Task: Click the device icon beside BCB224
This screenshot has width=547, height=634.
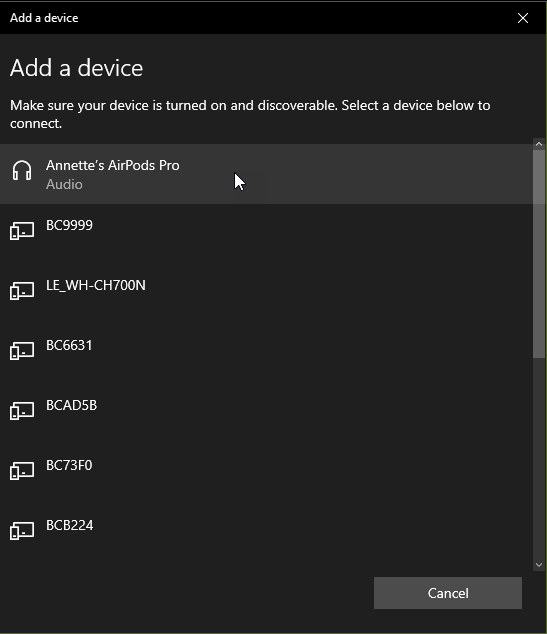Action: [x=22, y=530]
